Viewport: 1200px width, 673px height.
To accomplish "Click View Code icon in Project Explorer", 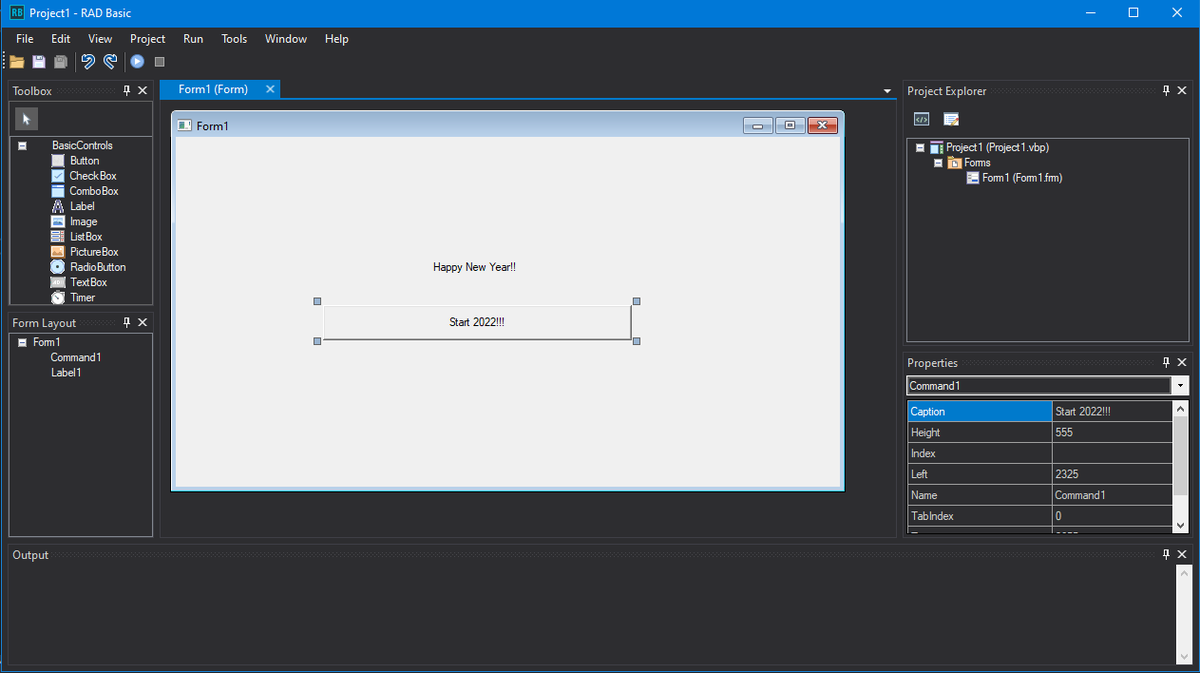I will pos(922,119).
